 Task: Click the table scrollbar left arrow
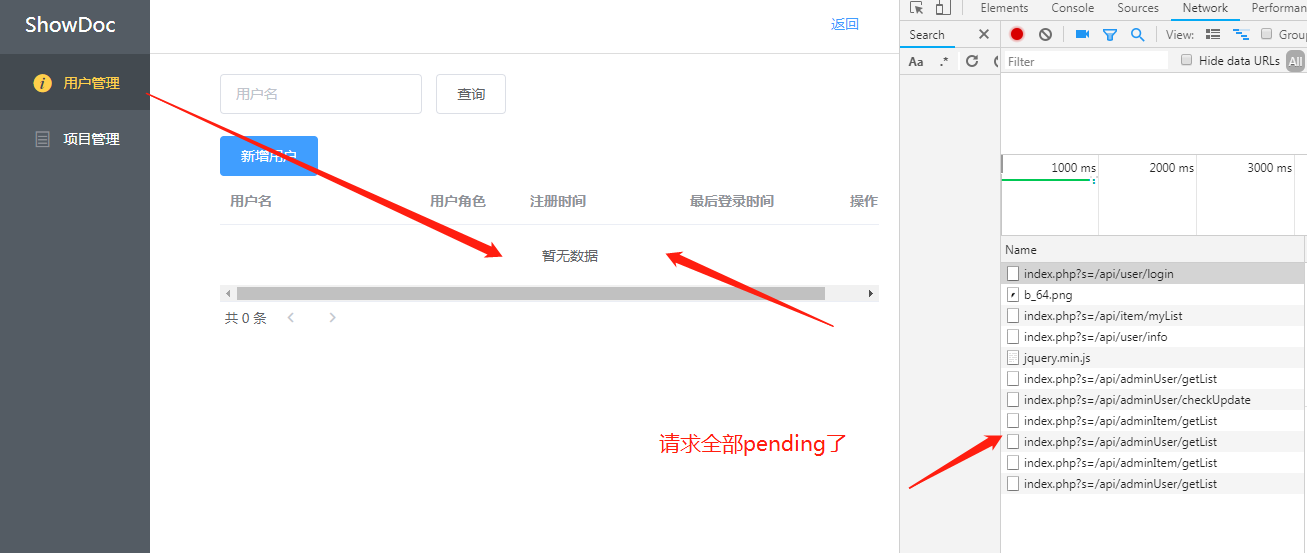coord(228,293)
